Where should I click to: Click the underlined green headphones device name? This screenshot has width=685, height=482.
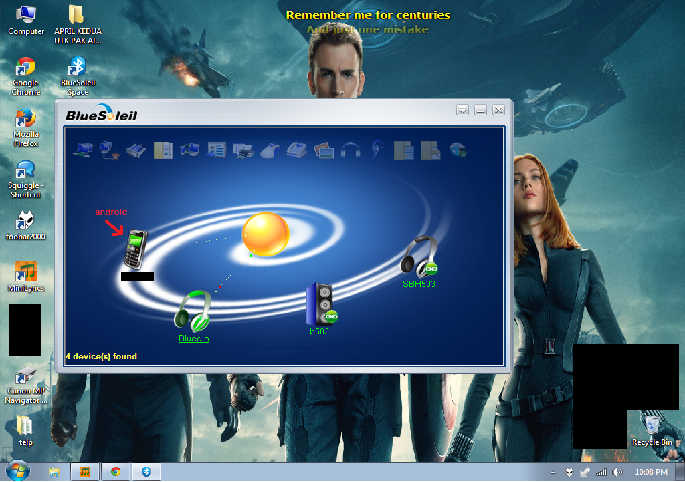[194, 339]
